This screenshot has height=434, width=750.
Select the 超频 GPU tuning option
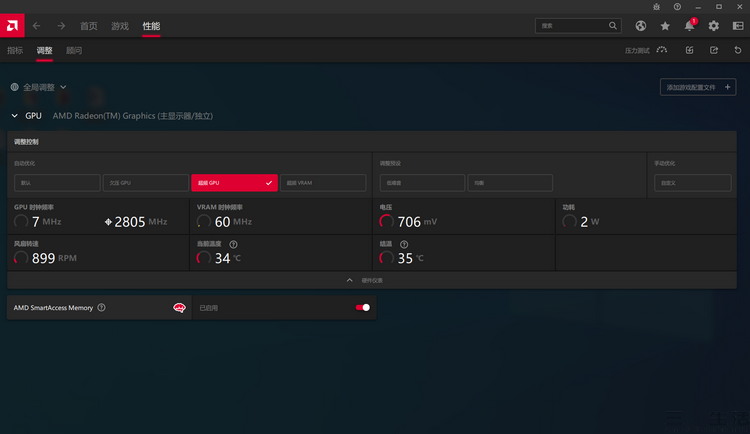(234, 183)
